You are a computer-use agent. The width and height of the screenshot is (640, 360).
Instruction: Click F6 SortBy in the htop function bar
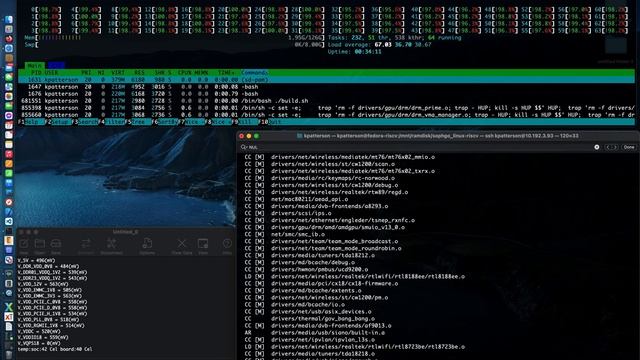click(165, 122)
